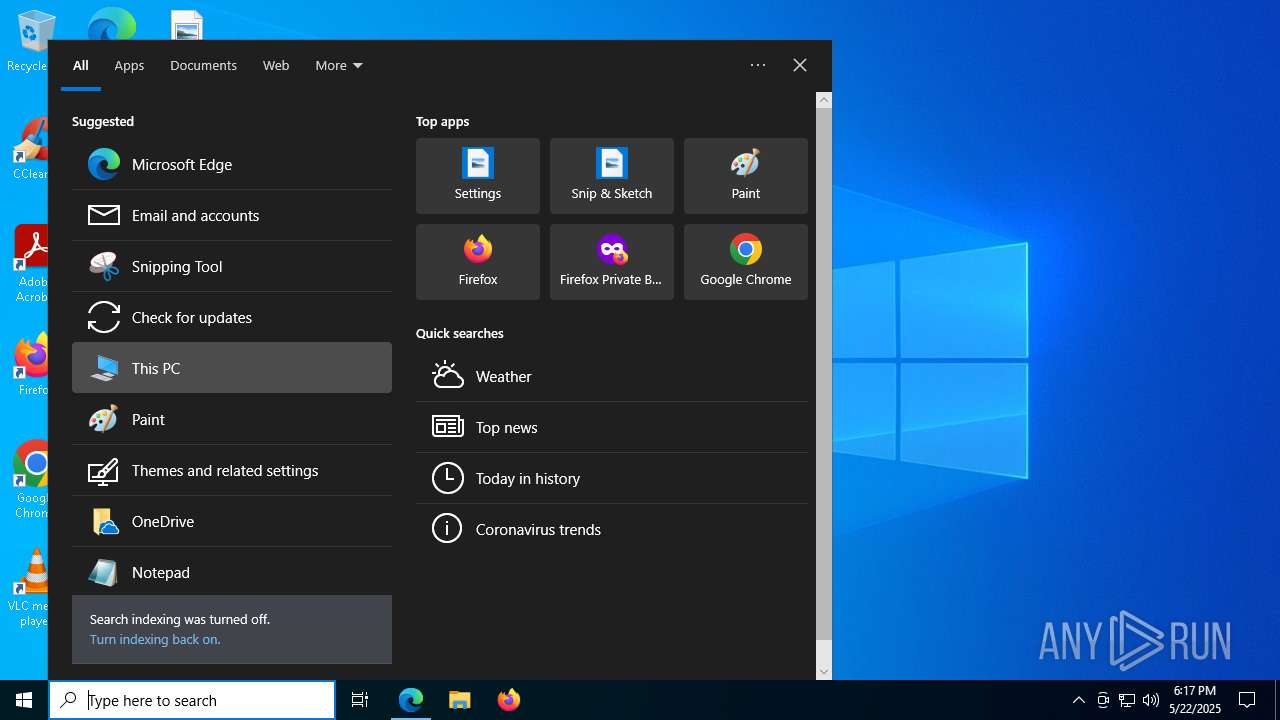The height and width of the screenshot is (720, 1280).
Task: Open Snip & Sketch tile
Action: [x=612, y=176]
